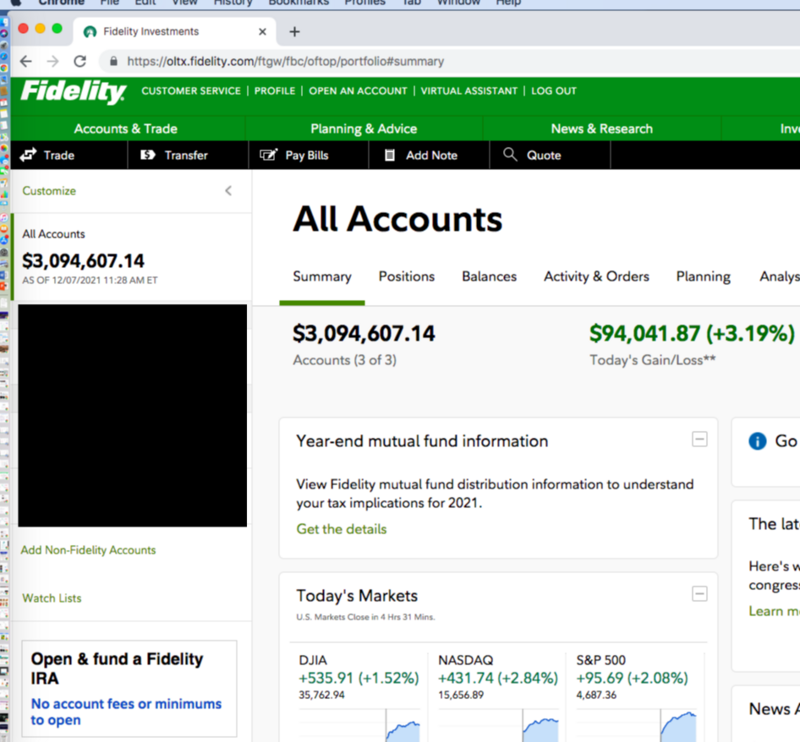Click the DJIA value 35,762.94
This screenshot has width=800, height=742.
click(x=321, y=695)
